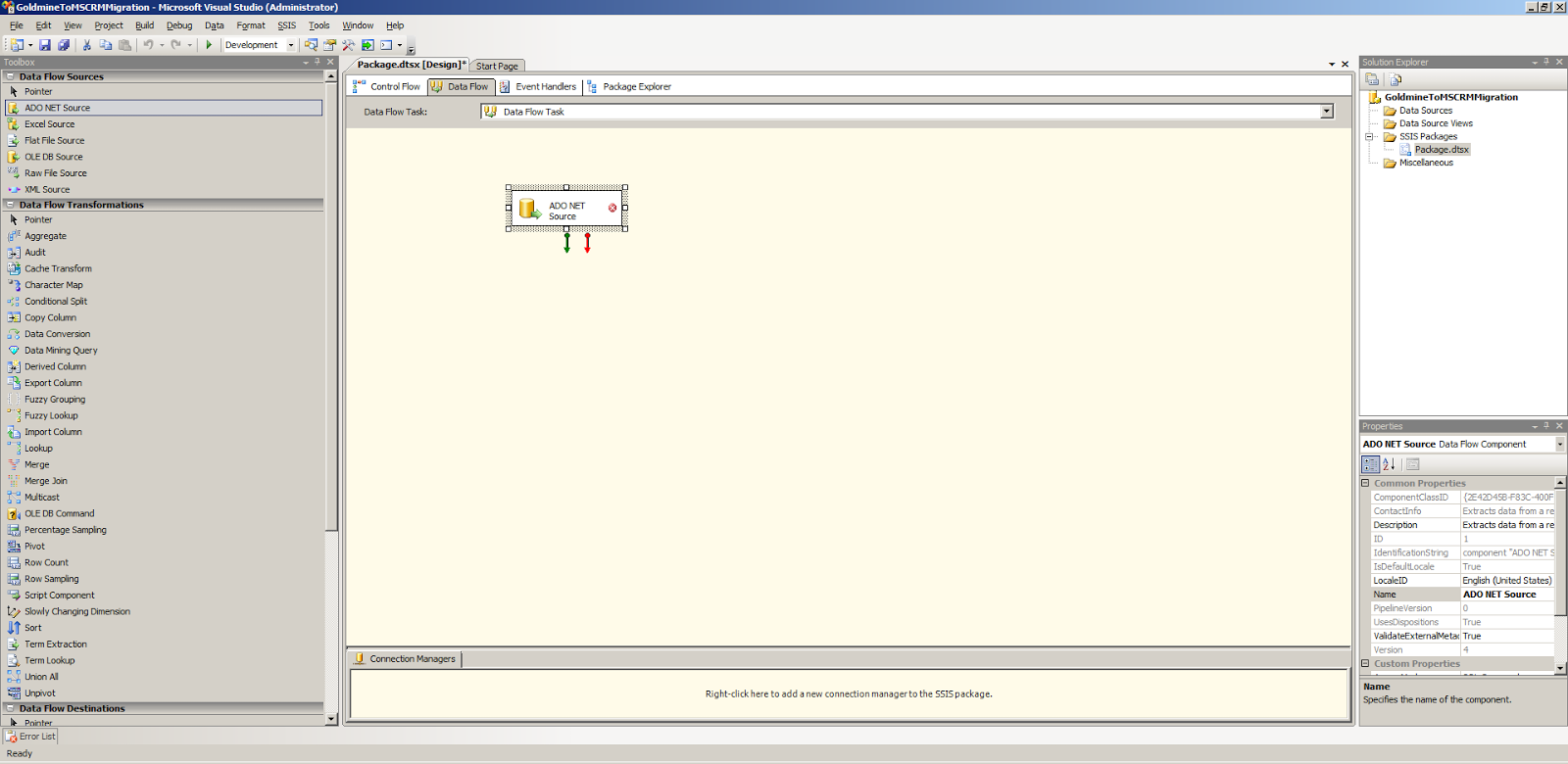The image size is (1568, 764).
Task: Open the Start Page tab
Action: pyautogui.click(x=497, y=66)
